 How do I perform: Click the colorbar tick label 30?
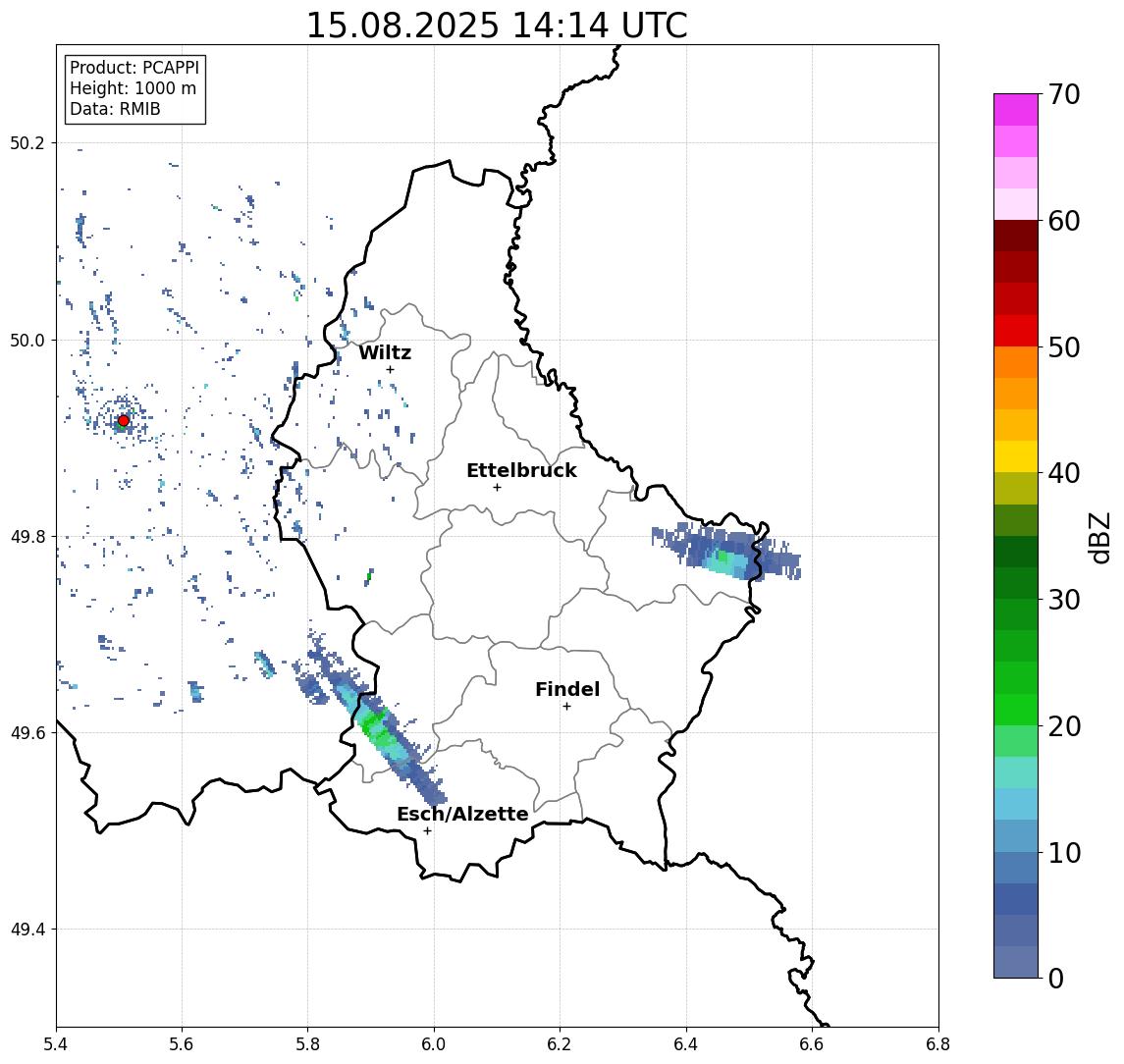(x=1064, y=600)
